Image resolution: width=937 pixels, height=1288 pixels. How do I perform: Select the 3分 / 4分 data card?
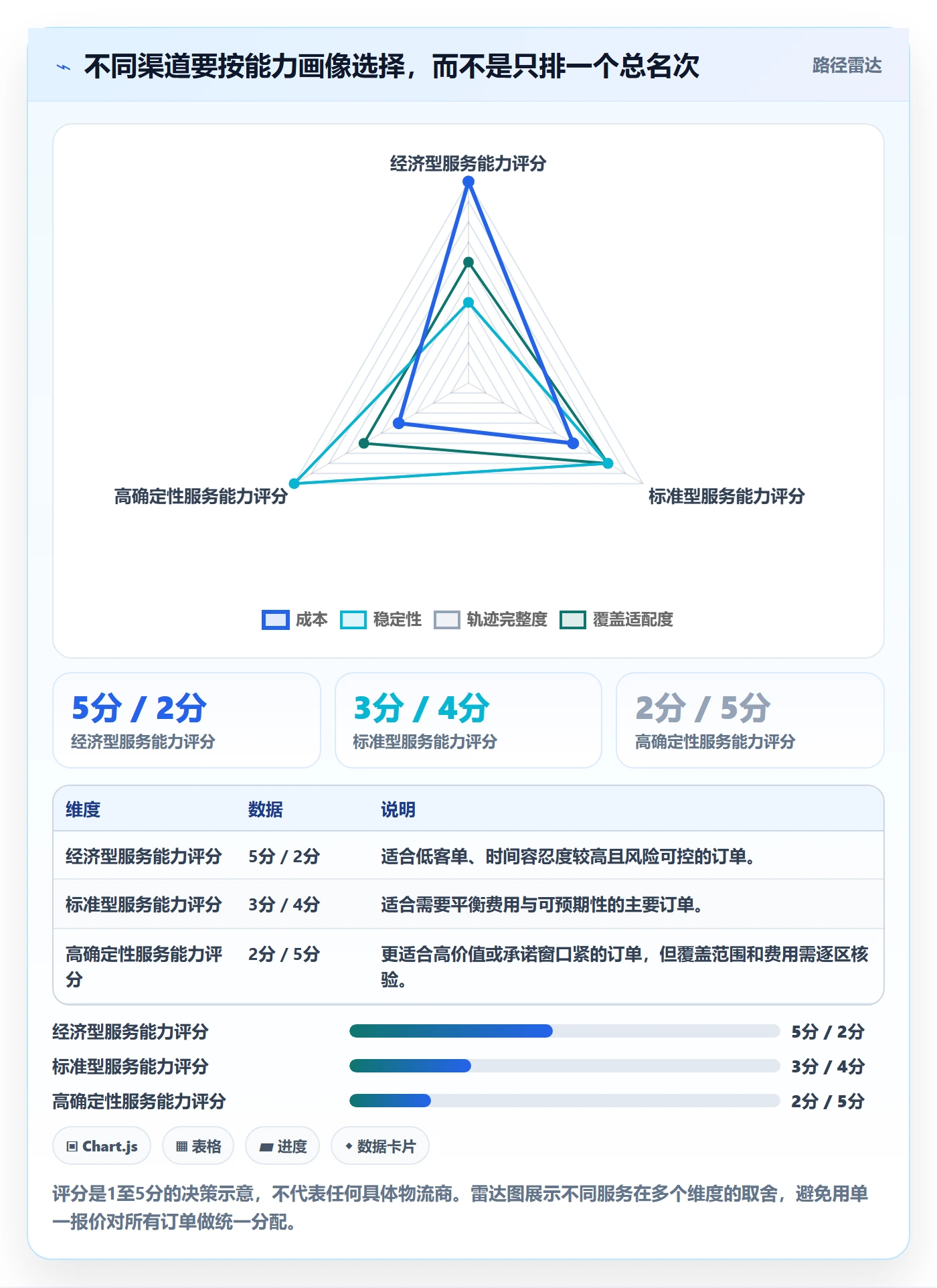coord(468,720)
